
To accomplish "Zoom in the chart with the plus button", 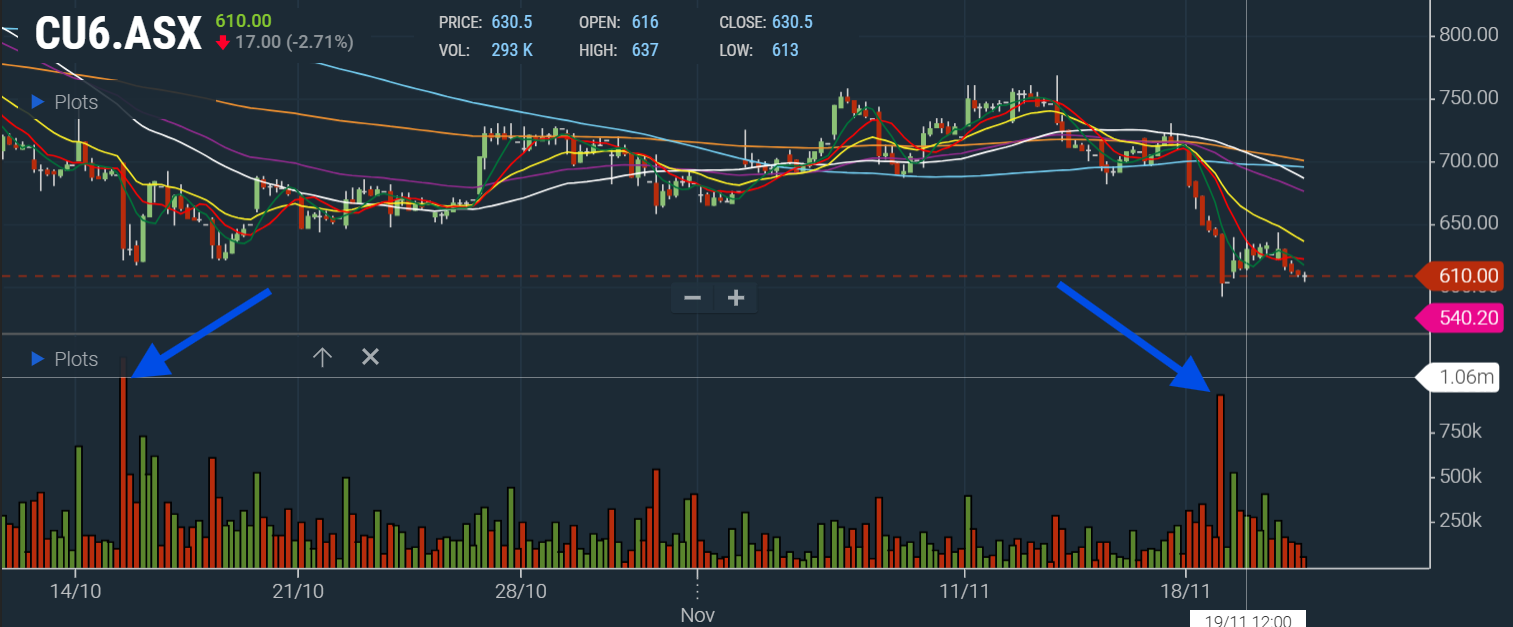I will coord(736,298).
